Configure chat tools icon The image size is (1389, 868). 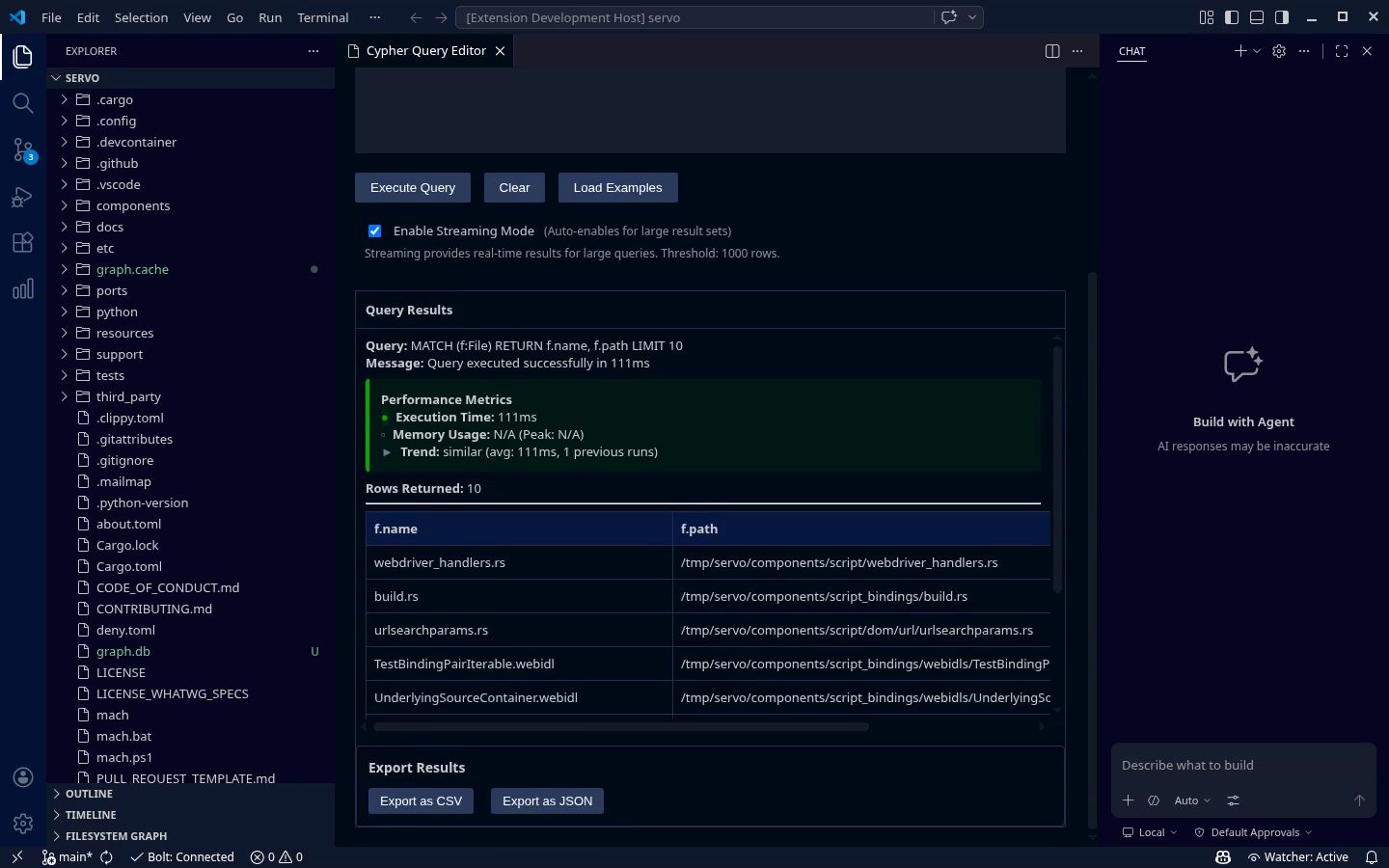(1233, 800)
